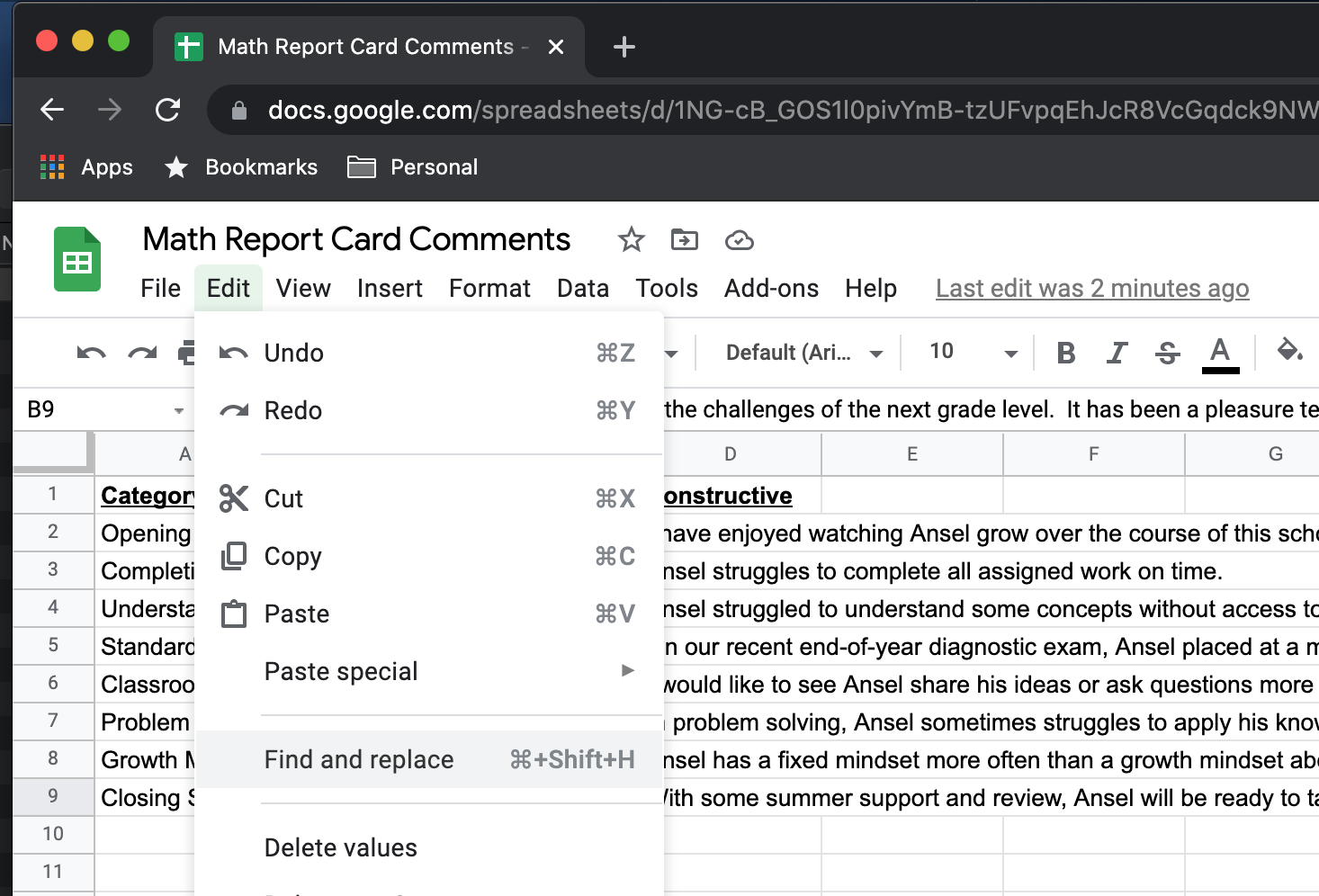Open the font family dropdown

[x=803, y=353]
